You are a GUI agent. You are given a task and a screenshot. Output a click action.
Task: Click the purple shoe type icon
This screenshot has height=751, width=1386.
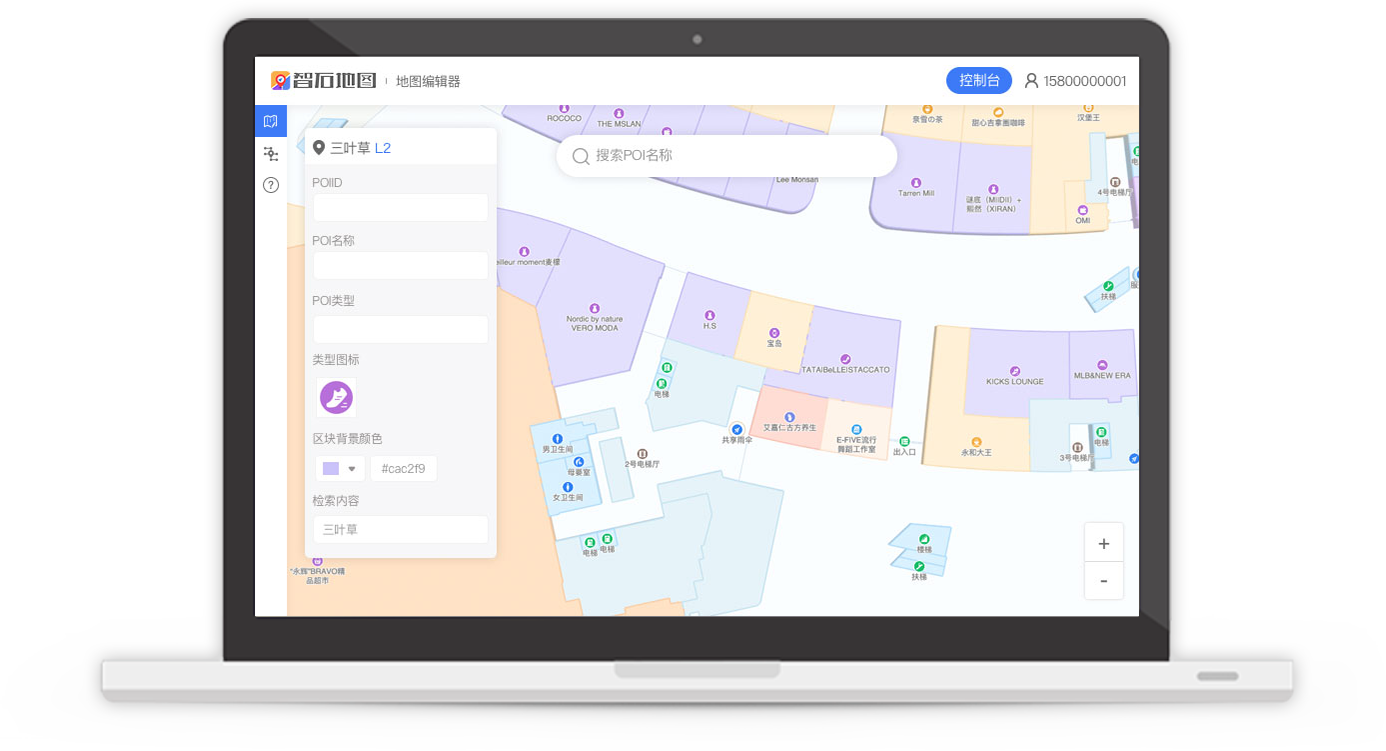[336, 398]
